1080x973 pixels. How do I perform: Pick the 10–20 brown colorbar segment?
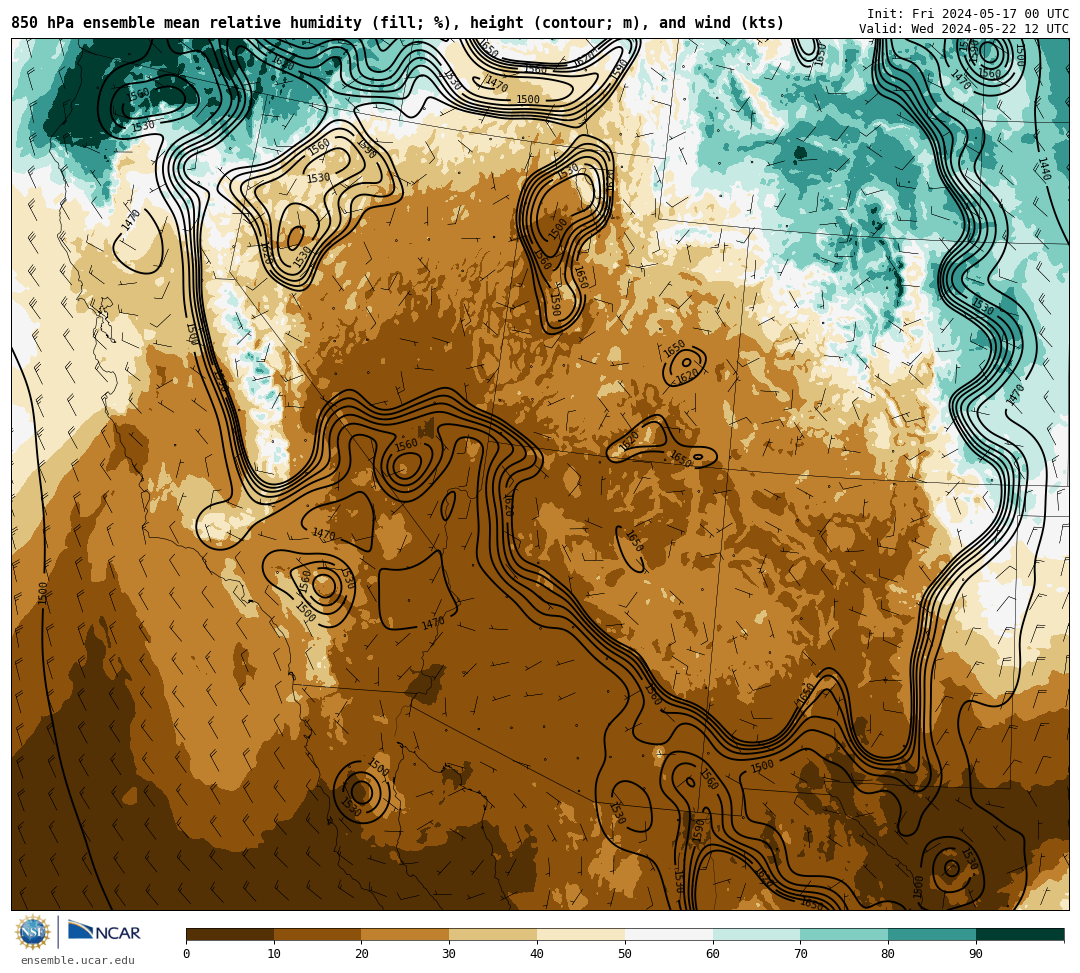[x=318, y=934]
